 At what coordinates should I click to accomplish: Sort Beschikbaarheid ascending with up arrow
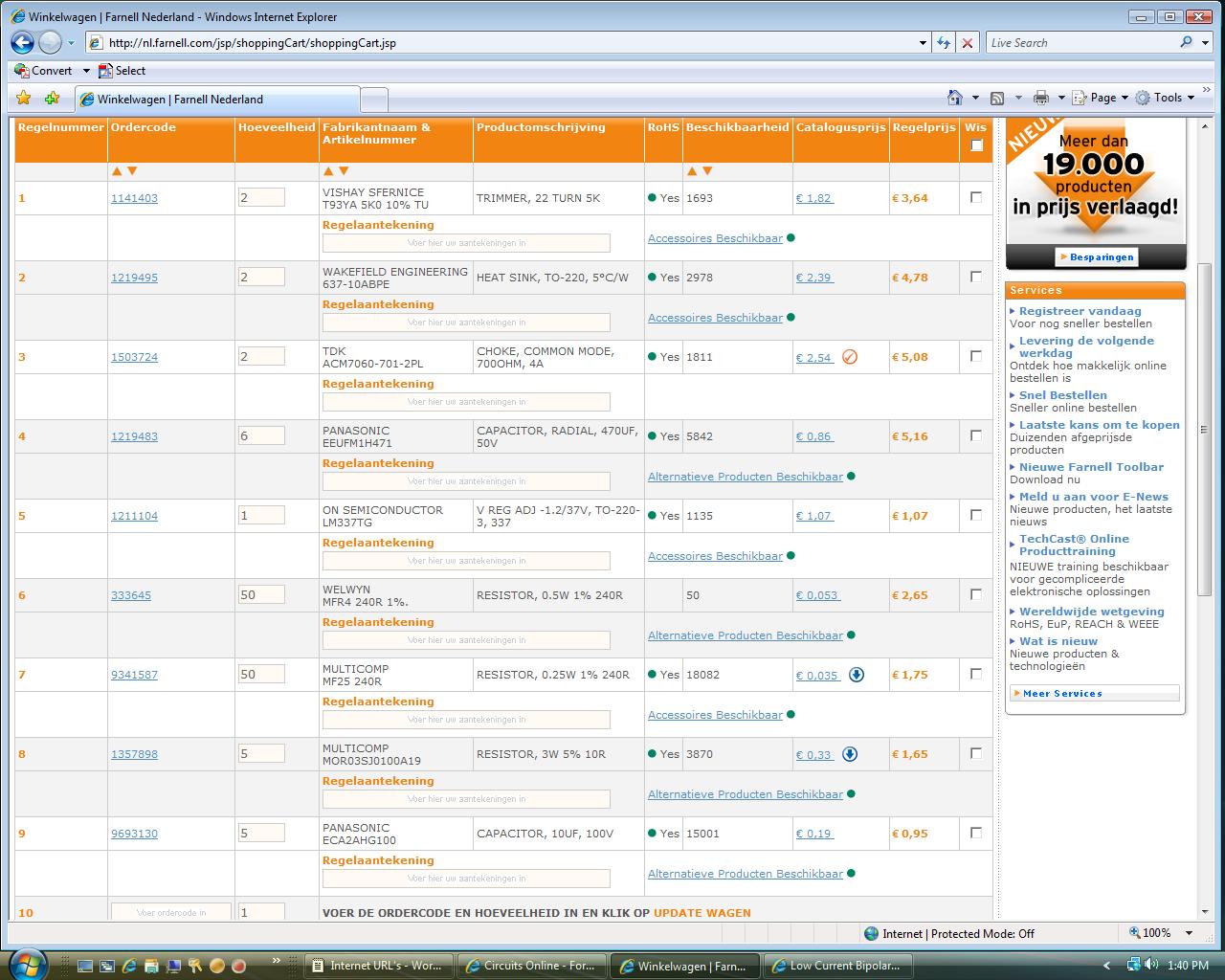click(x=692, y=171)
